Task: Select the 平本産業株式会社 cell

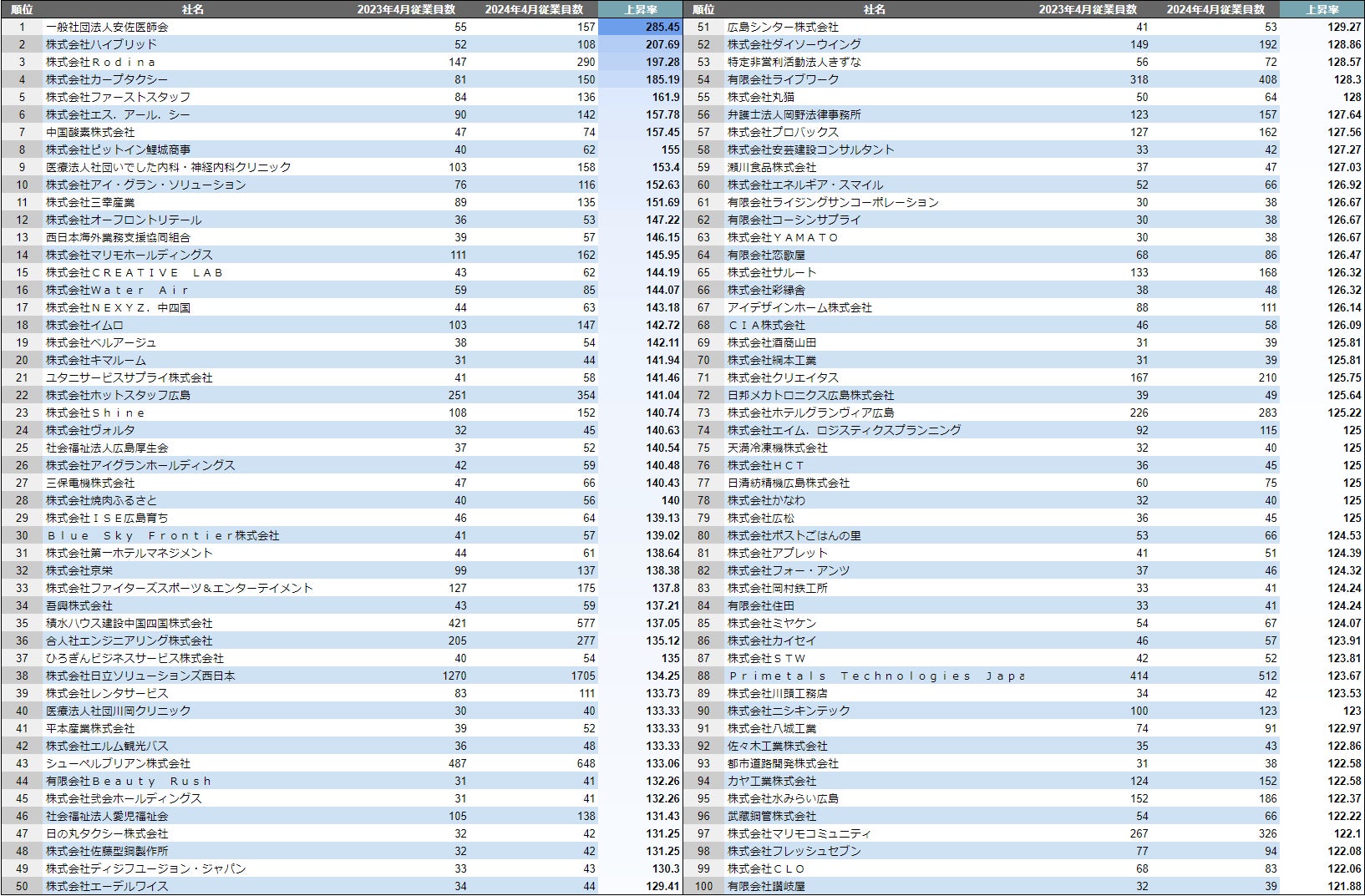Action: pyautogui.click(x=90, y=728)
